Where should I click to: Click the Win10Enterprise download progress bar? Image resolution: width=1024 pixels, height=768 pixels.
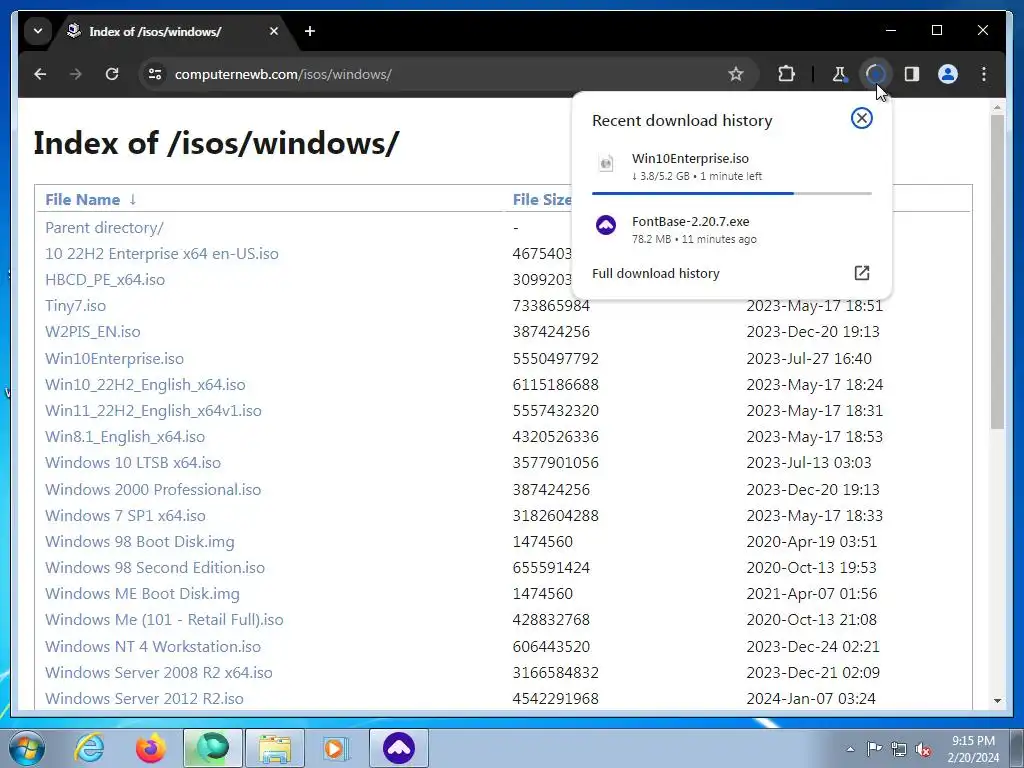tap(731, 193)
